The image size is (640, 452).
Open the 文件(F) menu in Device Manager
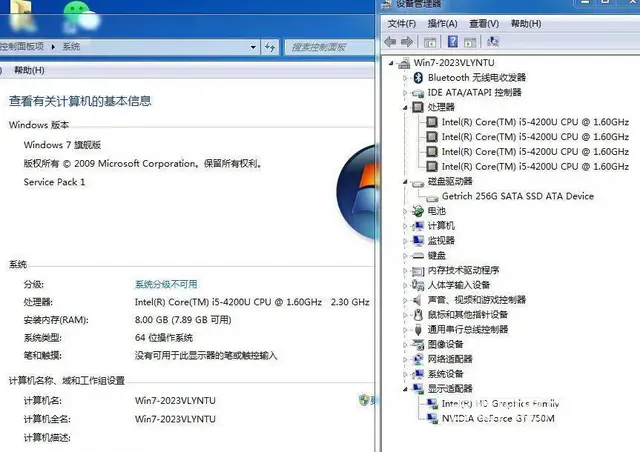pyautogui.click(x=402, y=24)
